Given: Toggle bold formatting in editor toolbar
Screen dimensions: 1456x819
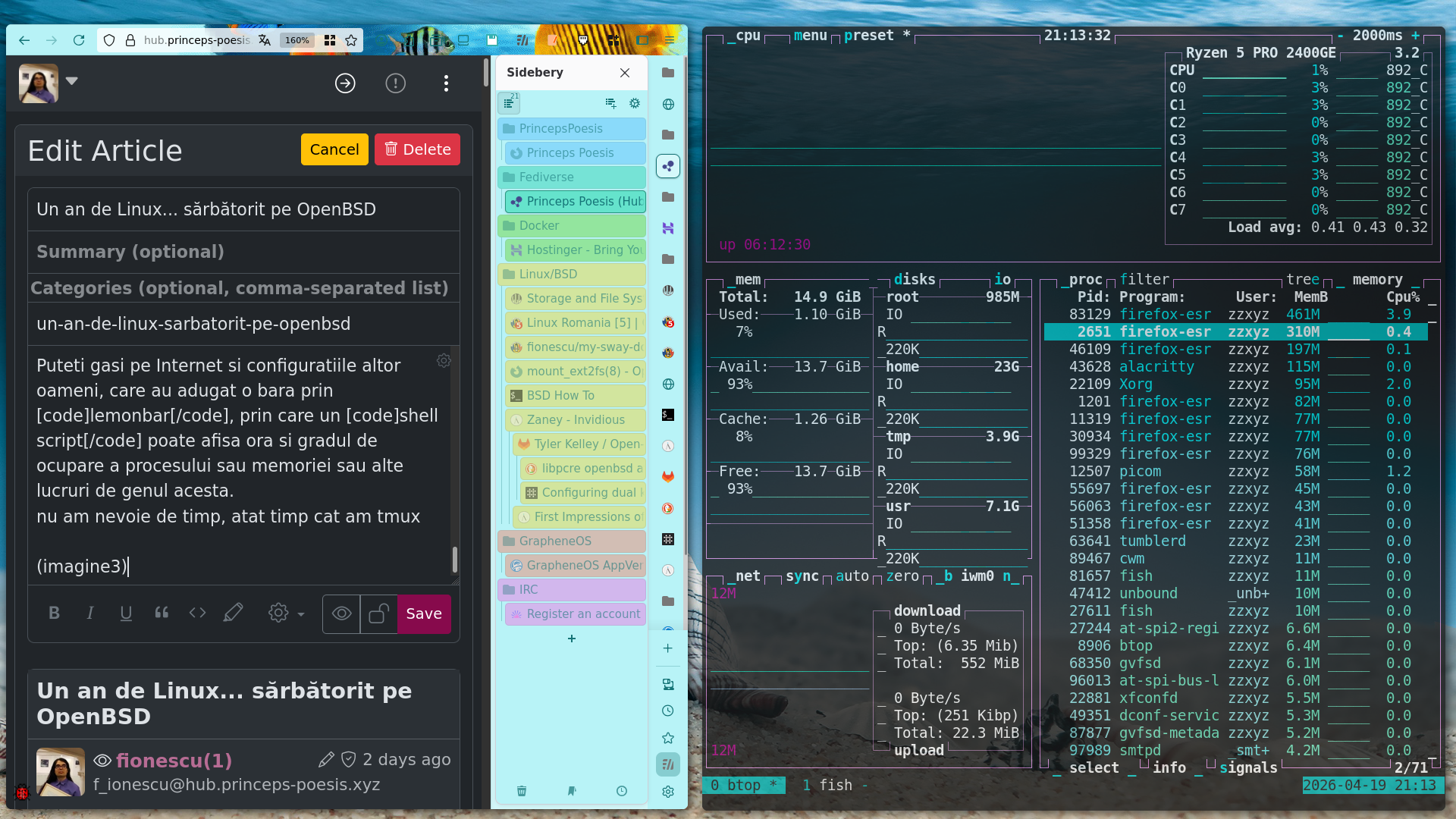Looking at the screenshot, I should click(54, 613).
